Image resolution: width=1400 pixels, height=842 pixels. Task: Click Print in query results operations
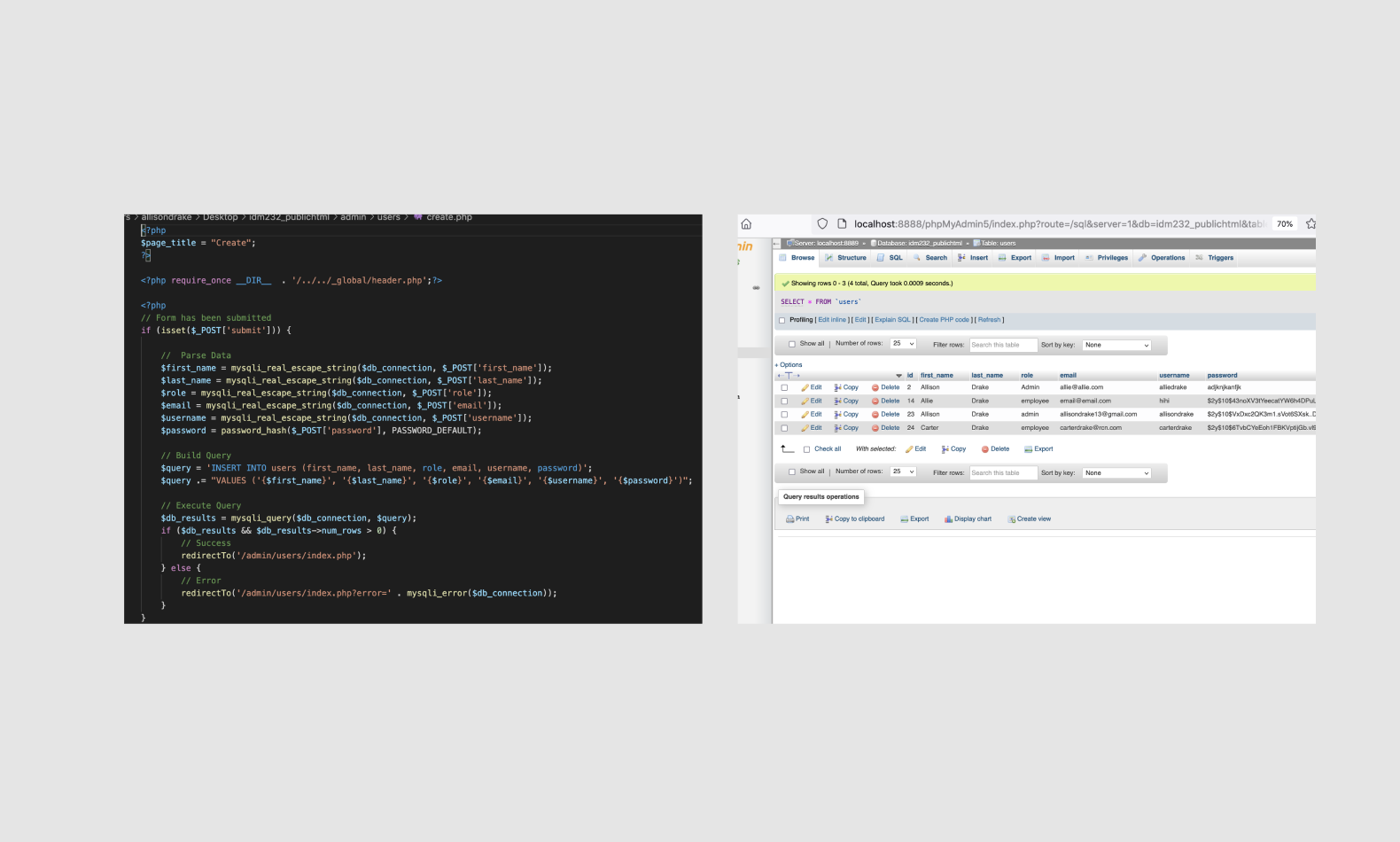click(x=797, y=519)
